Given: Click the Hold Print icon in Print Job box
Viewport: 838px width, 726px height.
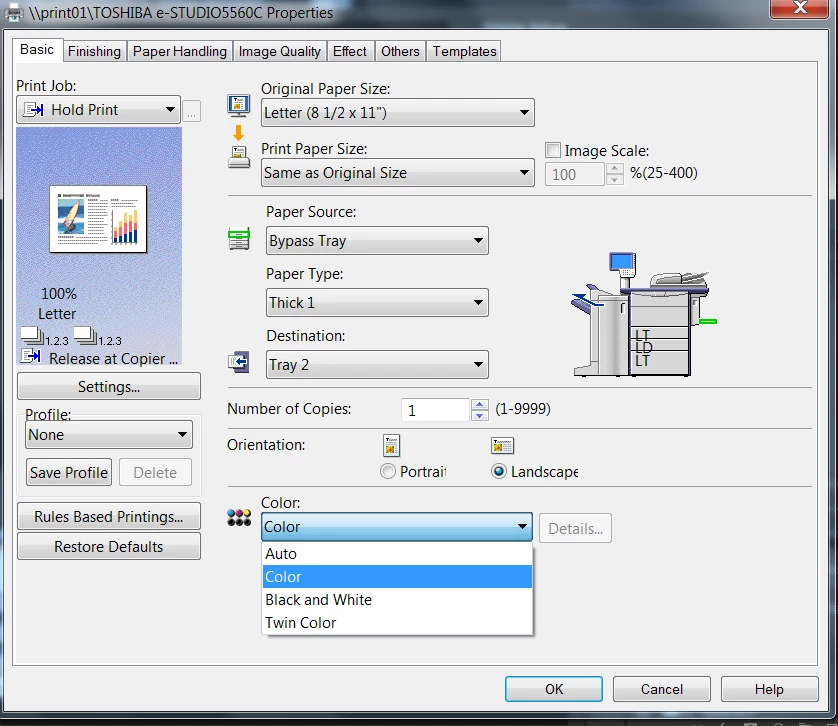Looking at the screenshot, I should click(34, 110).
